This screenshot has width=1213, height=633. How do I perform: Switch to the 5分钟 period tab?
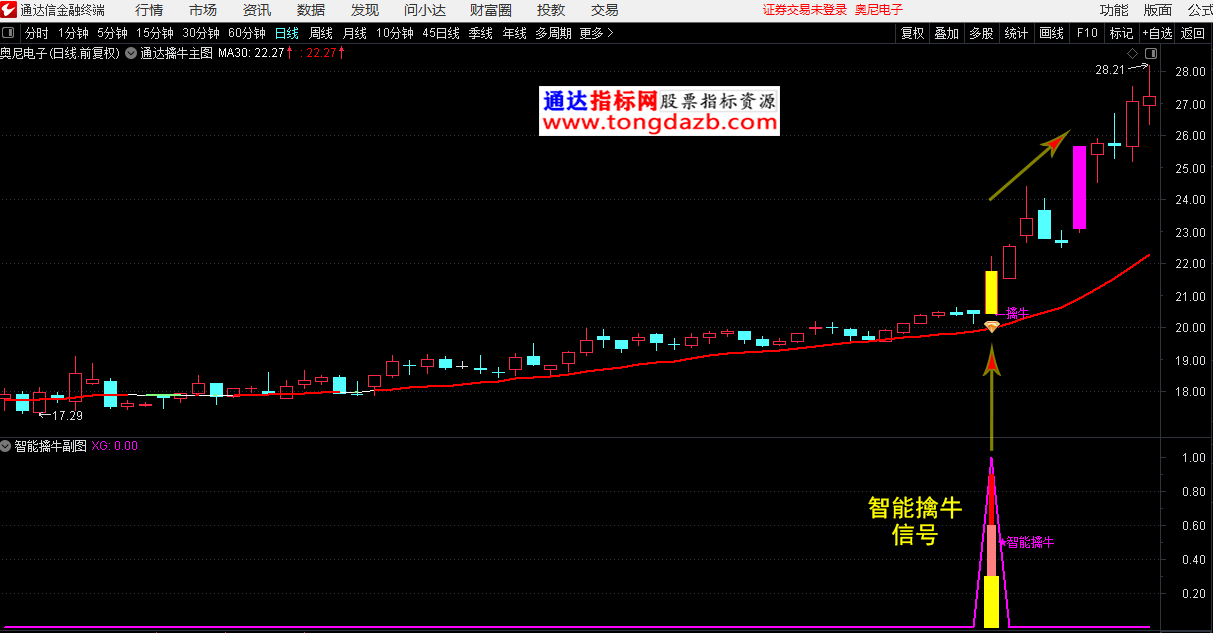[112, 33]
